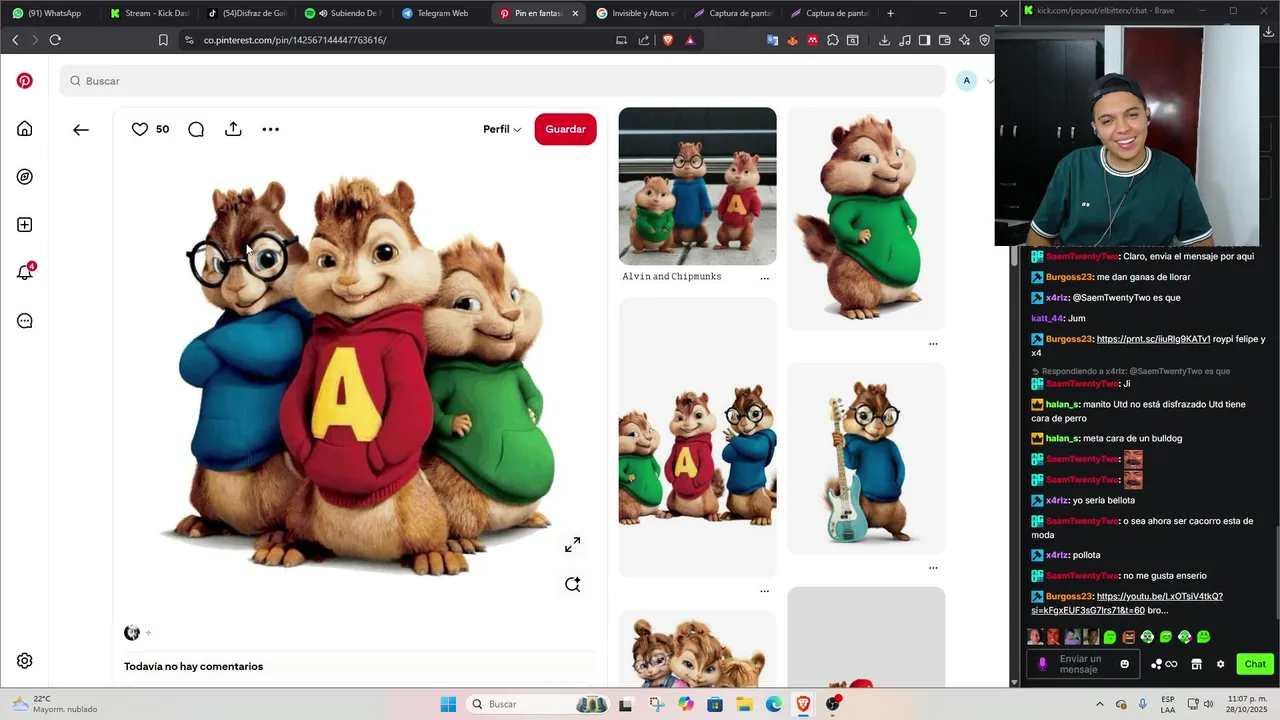
Task: Share the pin via upload arrow icon
Action: (x=233, y=129)
